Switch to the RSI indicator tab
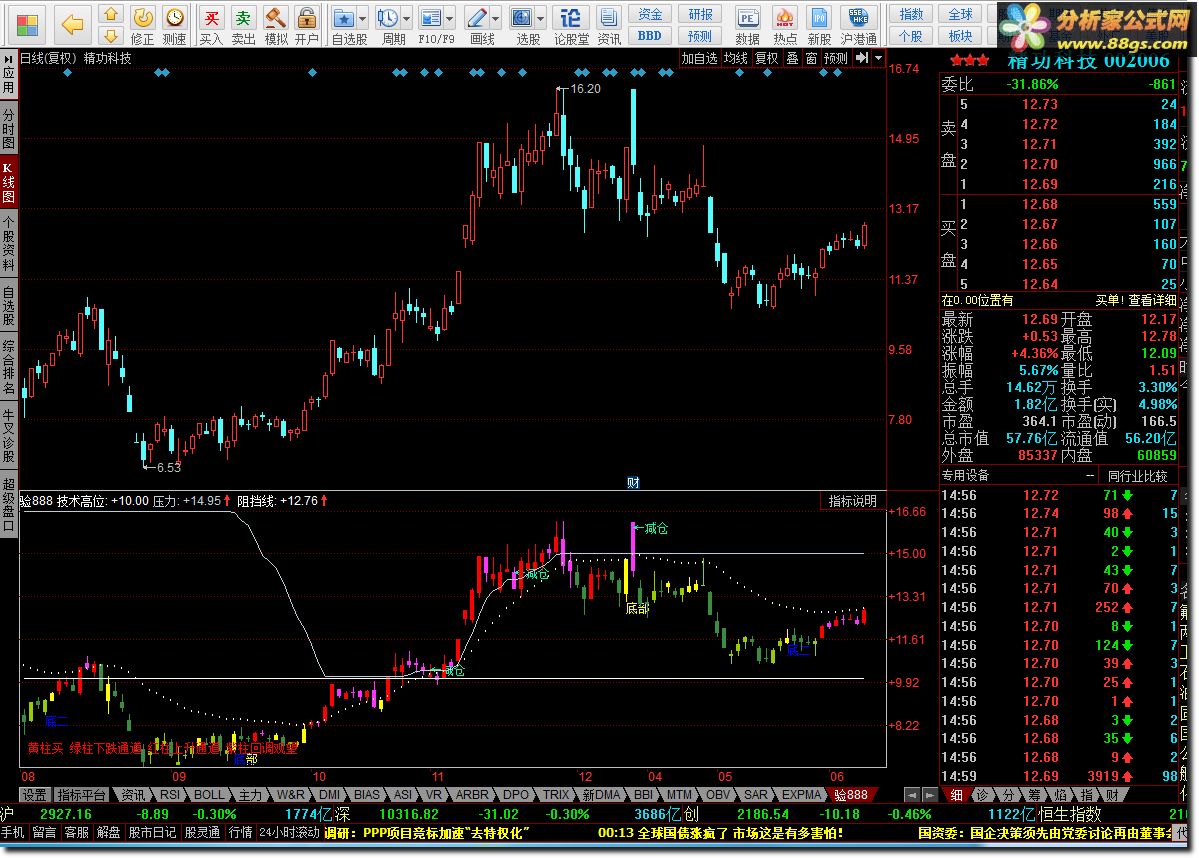Screen dimensions: 1199x858 point(170,795)
